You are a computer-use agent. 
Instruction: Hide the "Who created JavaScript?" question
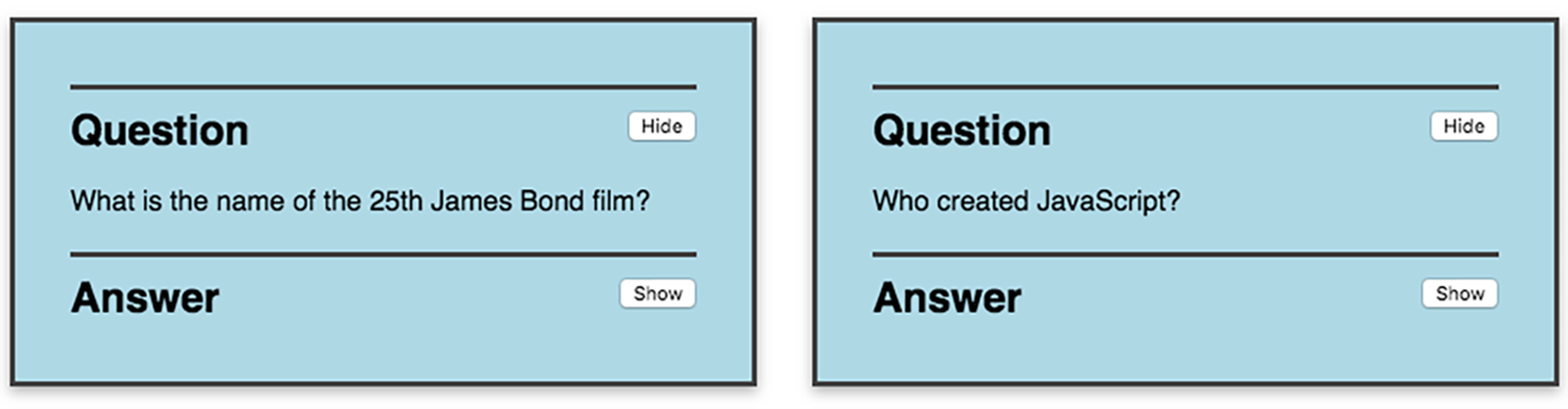click(1463, 127)
